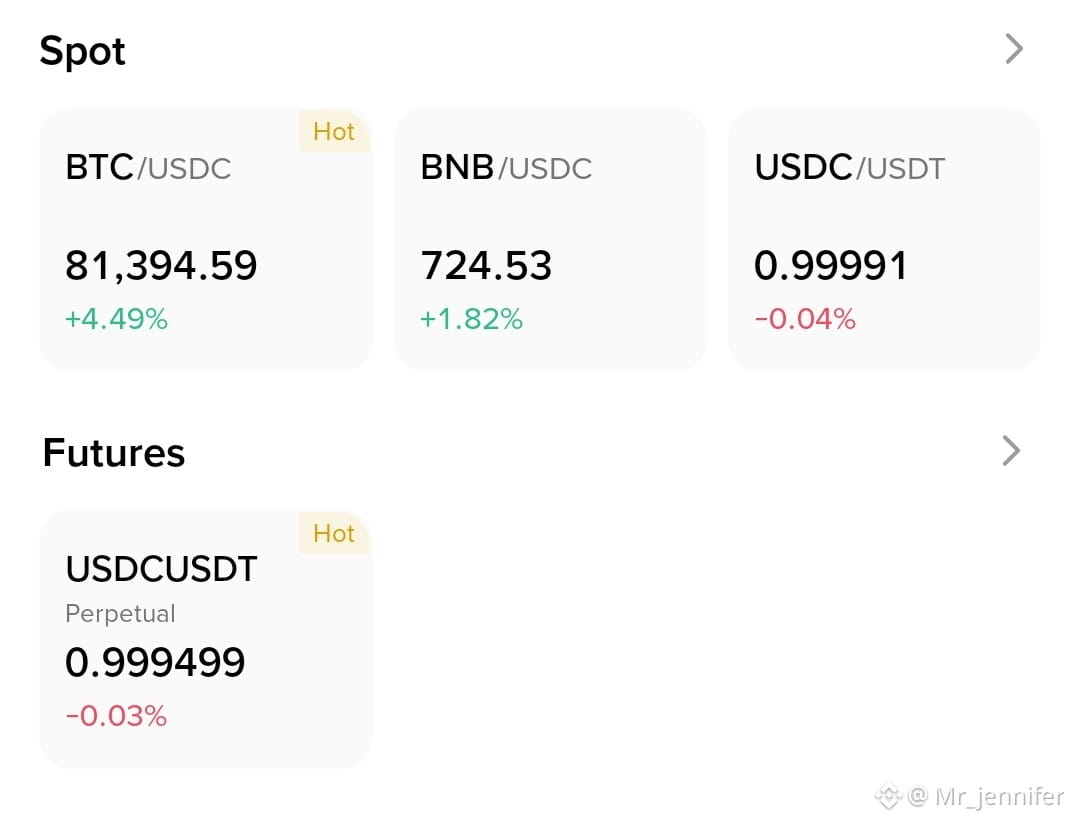Open the Spot section chevron arrow
The image size is (1072, 821).
point(1015,49)
